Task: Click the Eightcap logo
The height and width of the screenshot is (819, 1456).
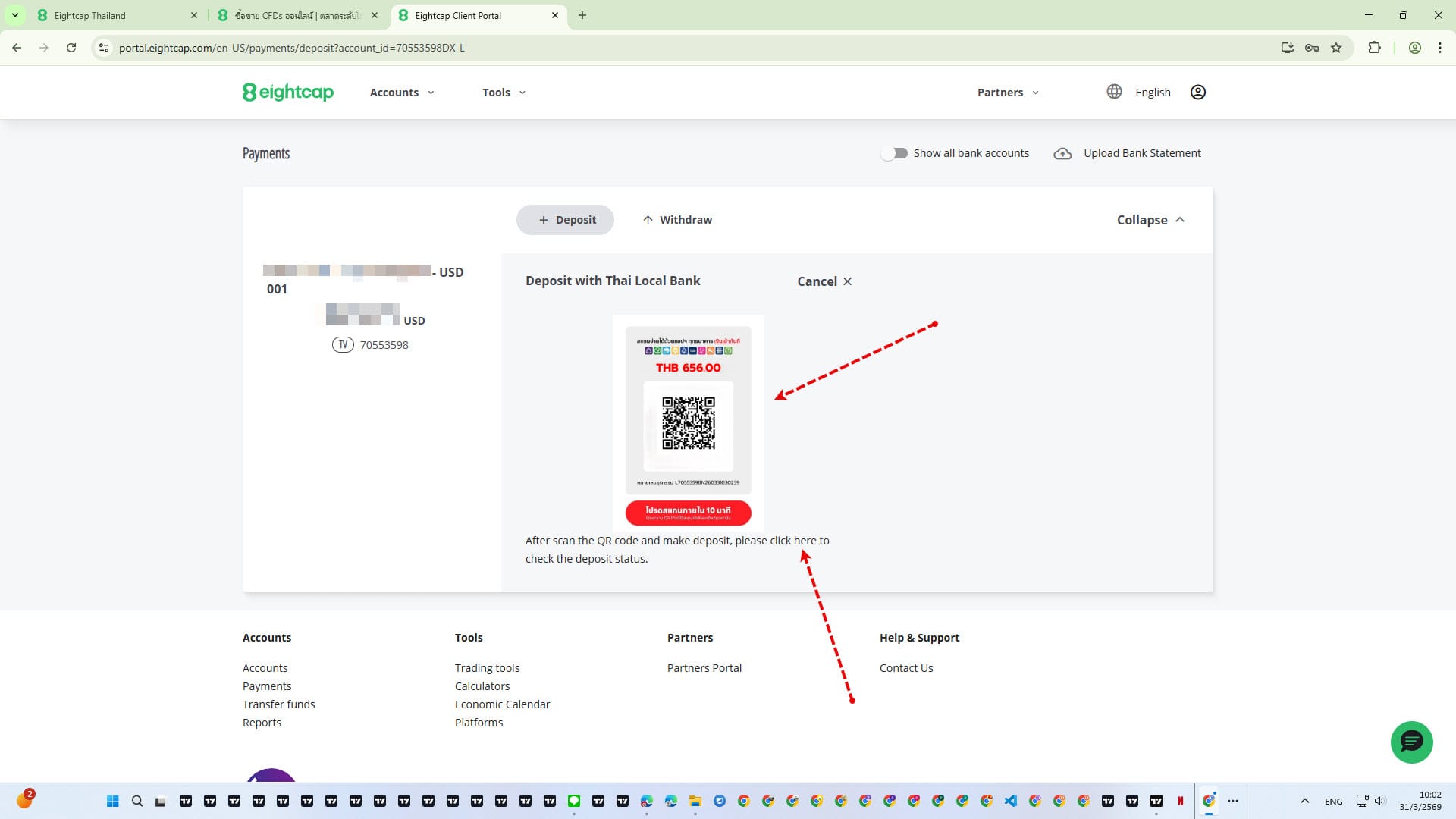Action: click(287, 92)
